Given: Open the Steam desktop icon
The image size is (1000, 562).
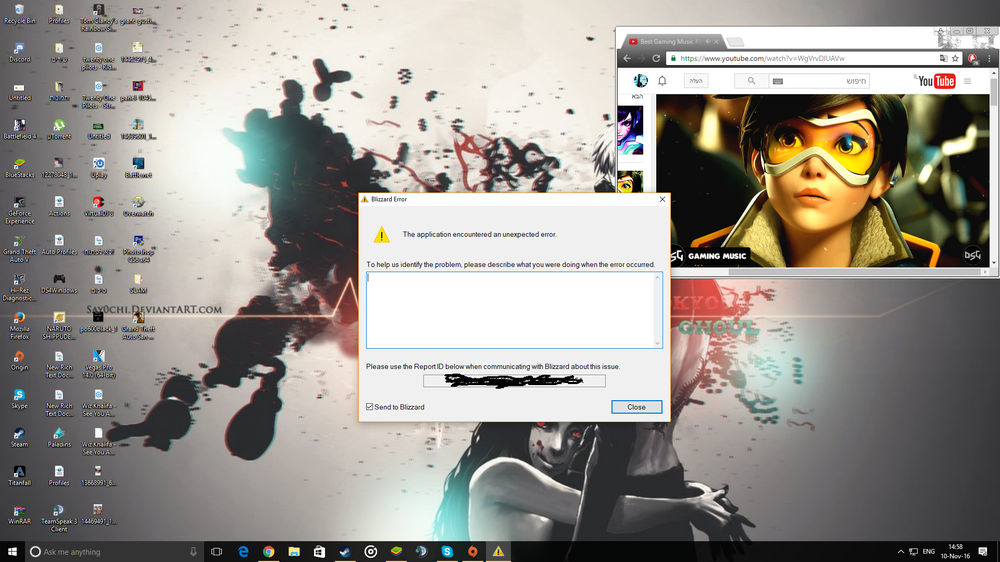Looking at the screenshot, I should pos(19,434).
